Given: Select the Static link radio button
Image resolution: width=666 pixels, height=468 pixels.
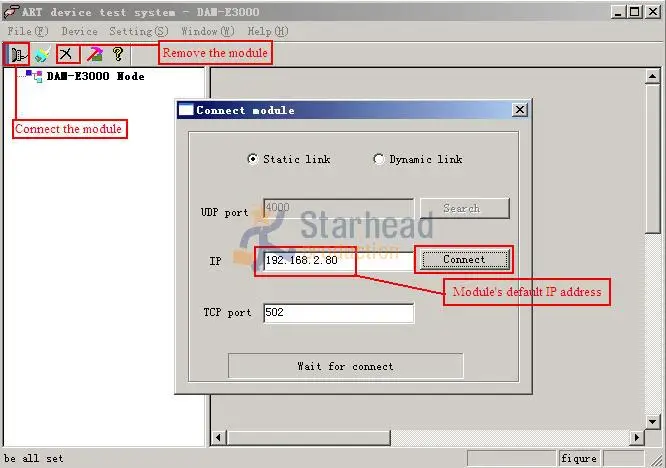Looking at the screenshot, I should (252, 159).
